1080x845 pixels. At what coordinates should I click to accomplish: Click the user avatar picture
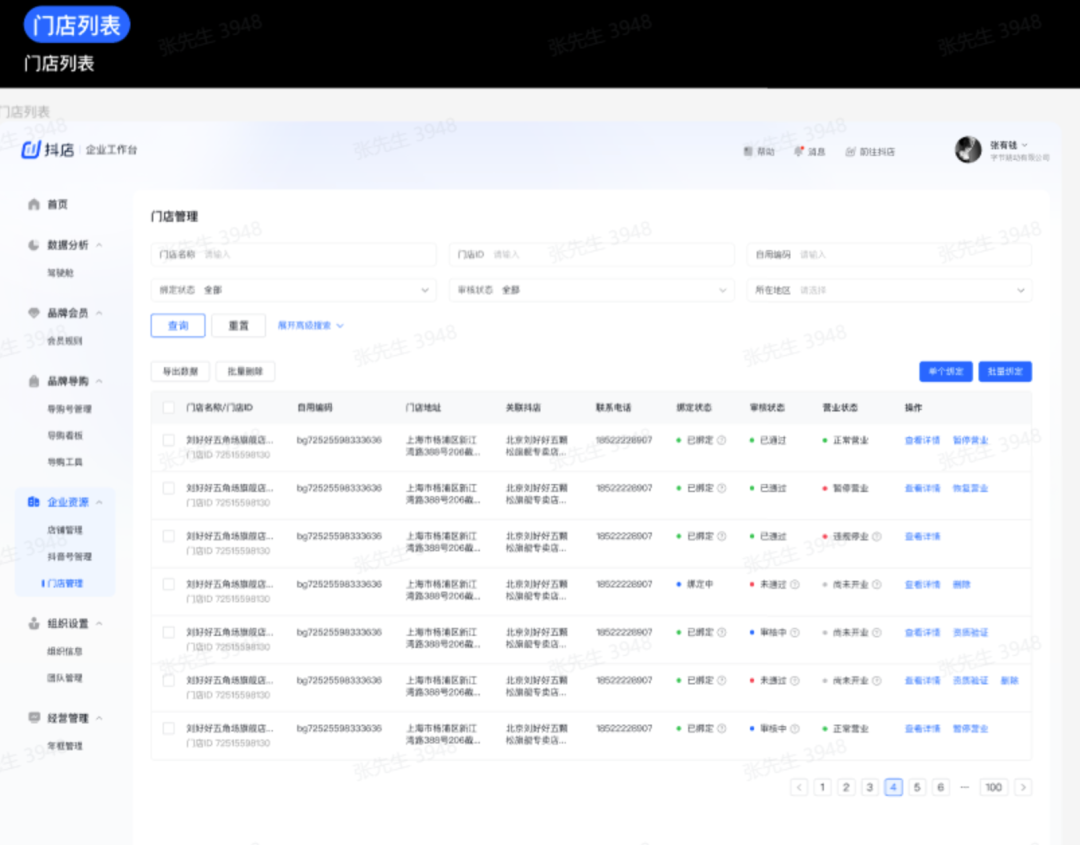(x=968, y=150)
